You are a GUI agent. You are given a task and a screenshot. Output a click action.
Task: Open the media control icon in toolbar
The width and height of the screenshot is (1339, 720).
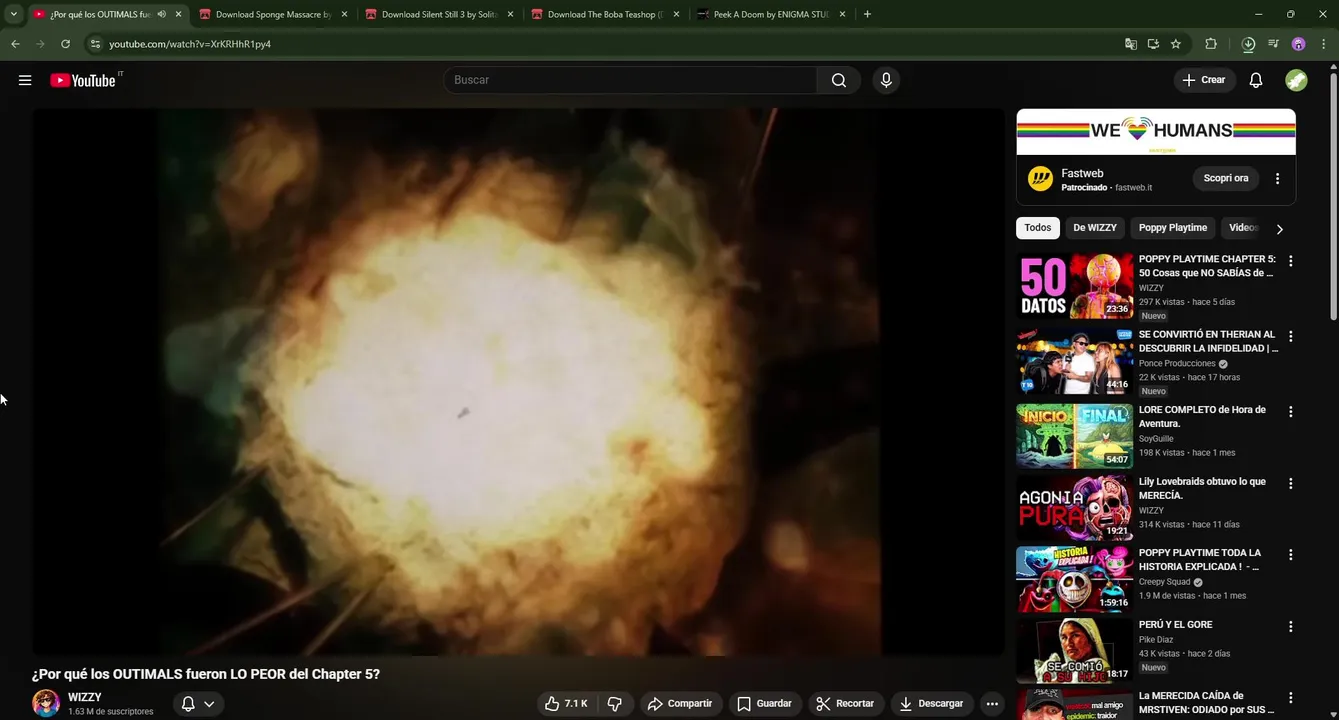click(x=1273, y=44)
